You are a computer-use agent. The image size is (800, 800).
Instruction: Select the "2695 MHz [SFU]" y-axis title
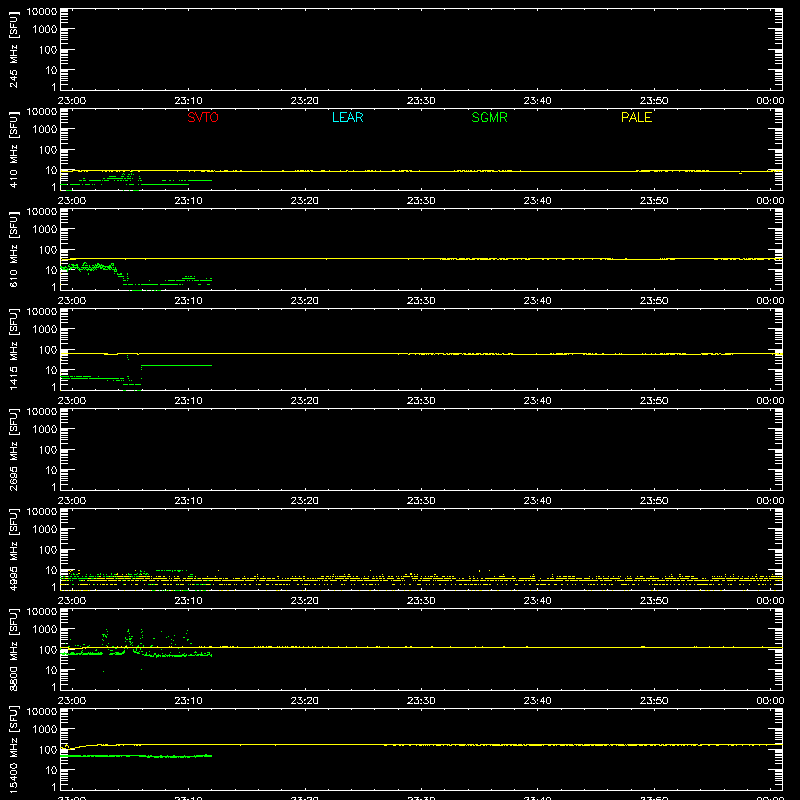pyautogui.click(x=13, y=449)
